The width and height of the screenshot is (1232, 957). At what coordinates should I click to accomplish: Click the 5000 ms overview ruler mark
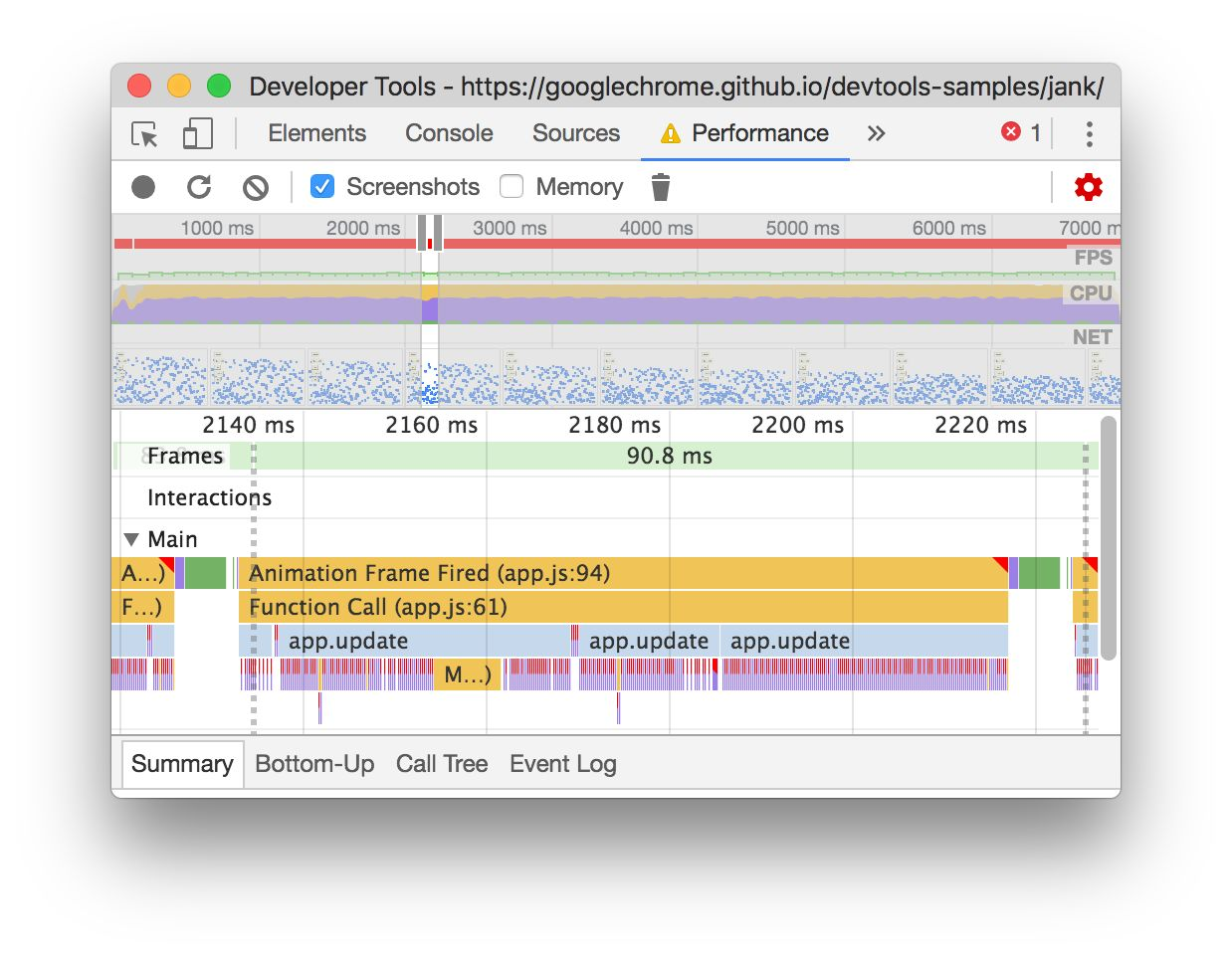pos(802,228)
